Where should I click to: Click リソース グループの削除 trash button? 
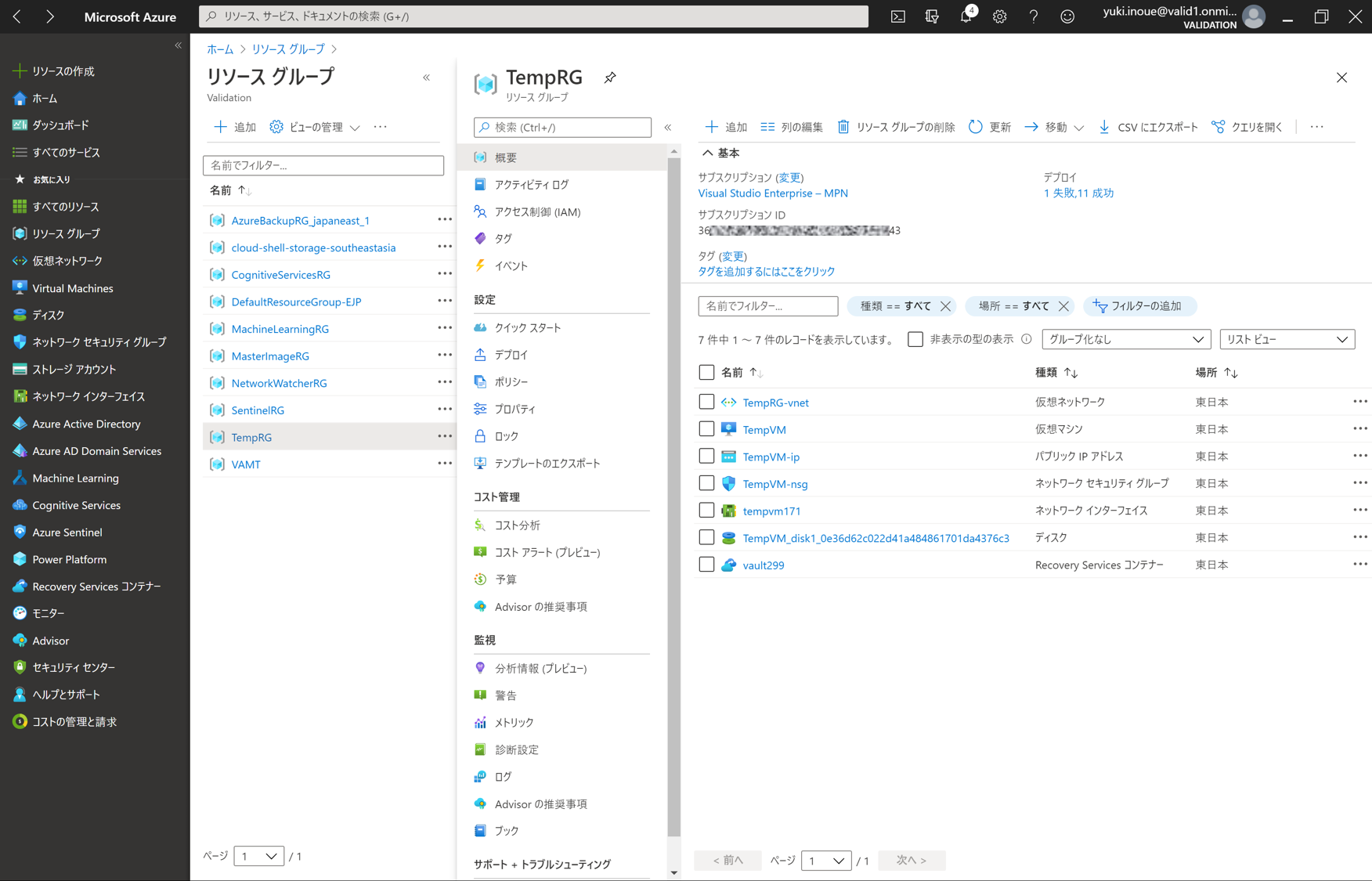point(896,127)
